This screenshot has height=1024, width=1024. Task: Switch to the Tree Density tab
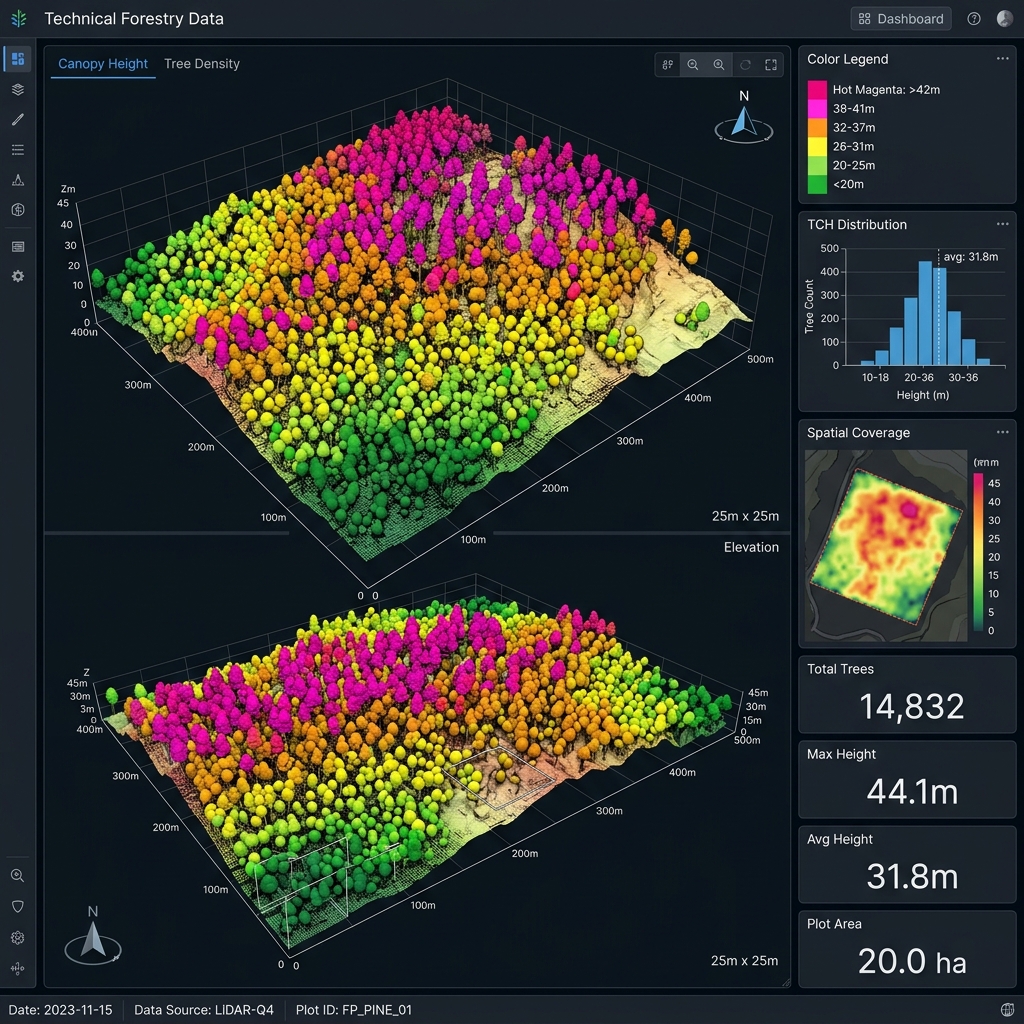(202, 64)
